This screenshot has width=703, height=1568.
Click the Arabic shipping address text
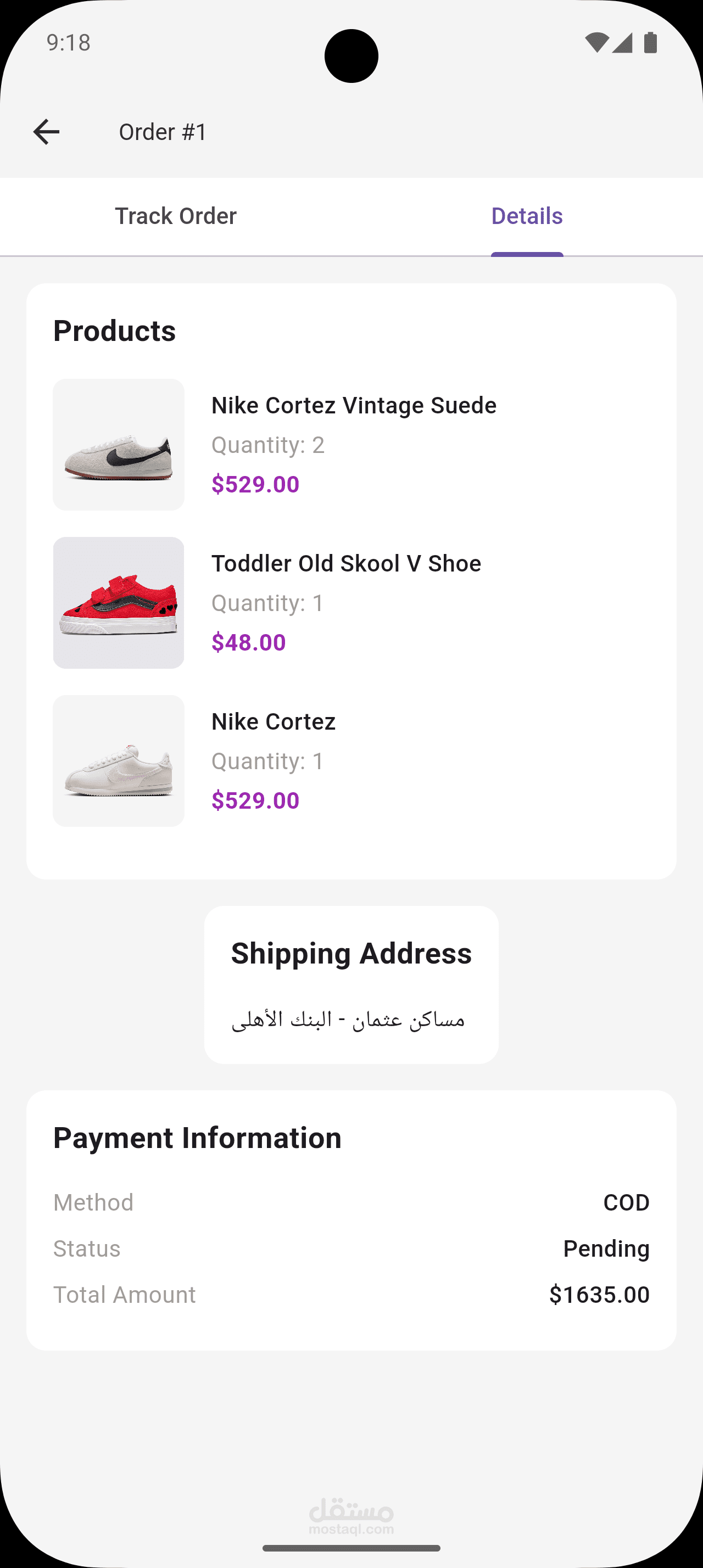tap(348, 1019)
